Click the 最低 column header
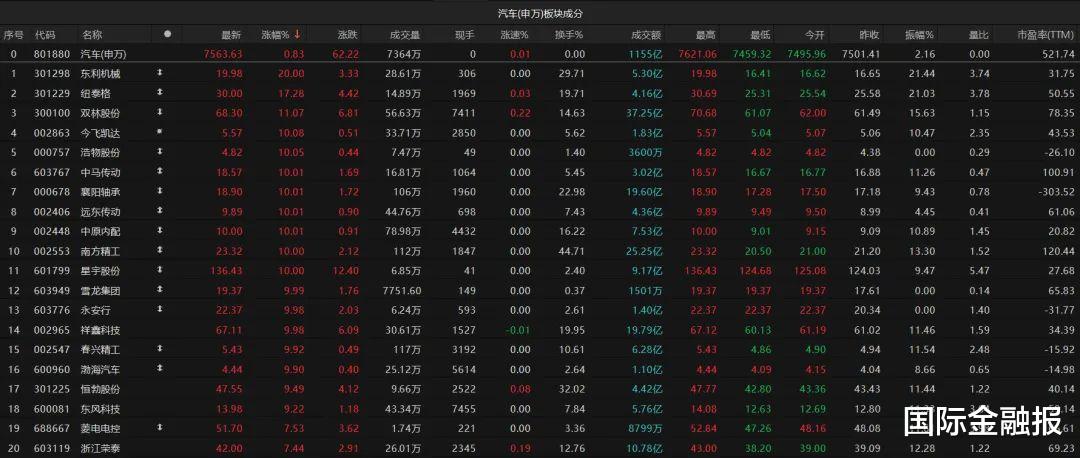This screenshot has width=1080, height=458. (x=760, y=34)
